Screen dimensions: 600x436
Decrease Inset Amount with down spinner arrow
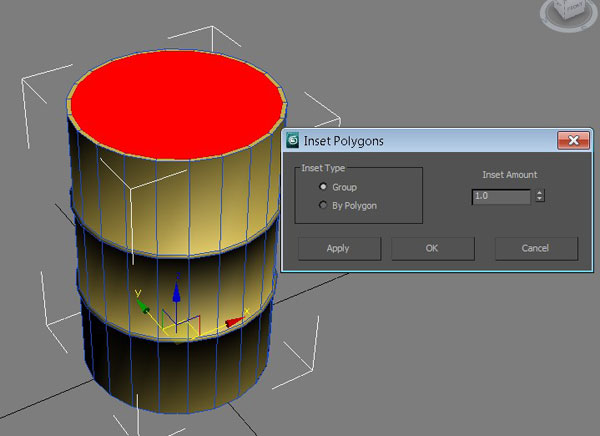pos(540,200)
